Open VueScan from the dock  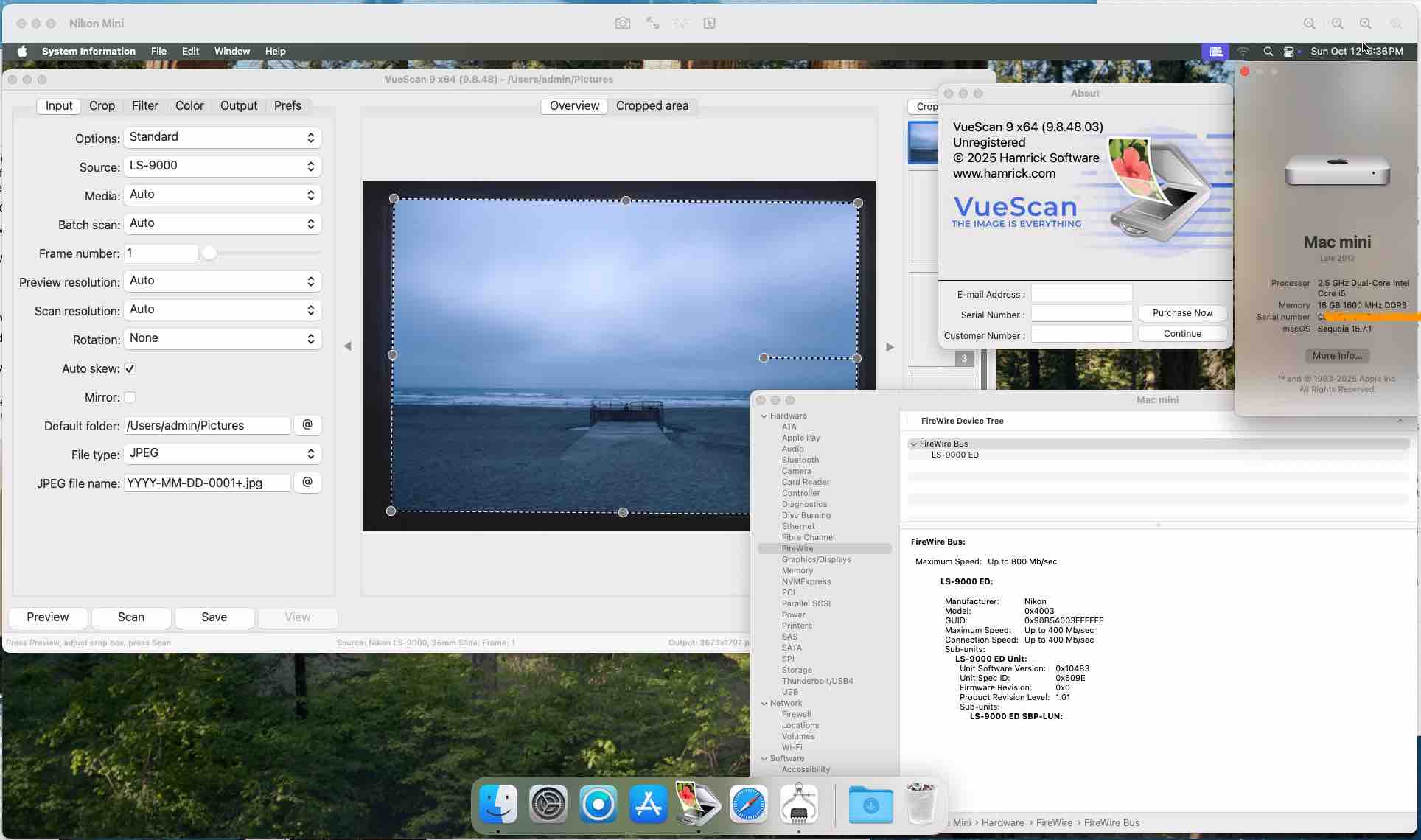click(696, 804)
